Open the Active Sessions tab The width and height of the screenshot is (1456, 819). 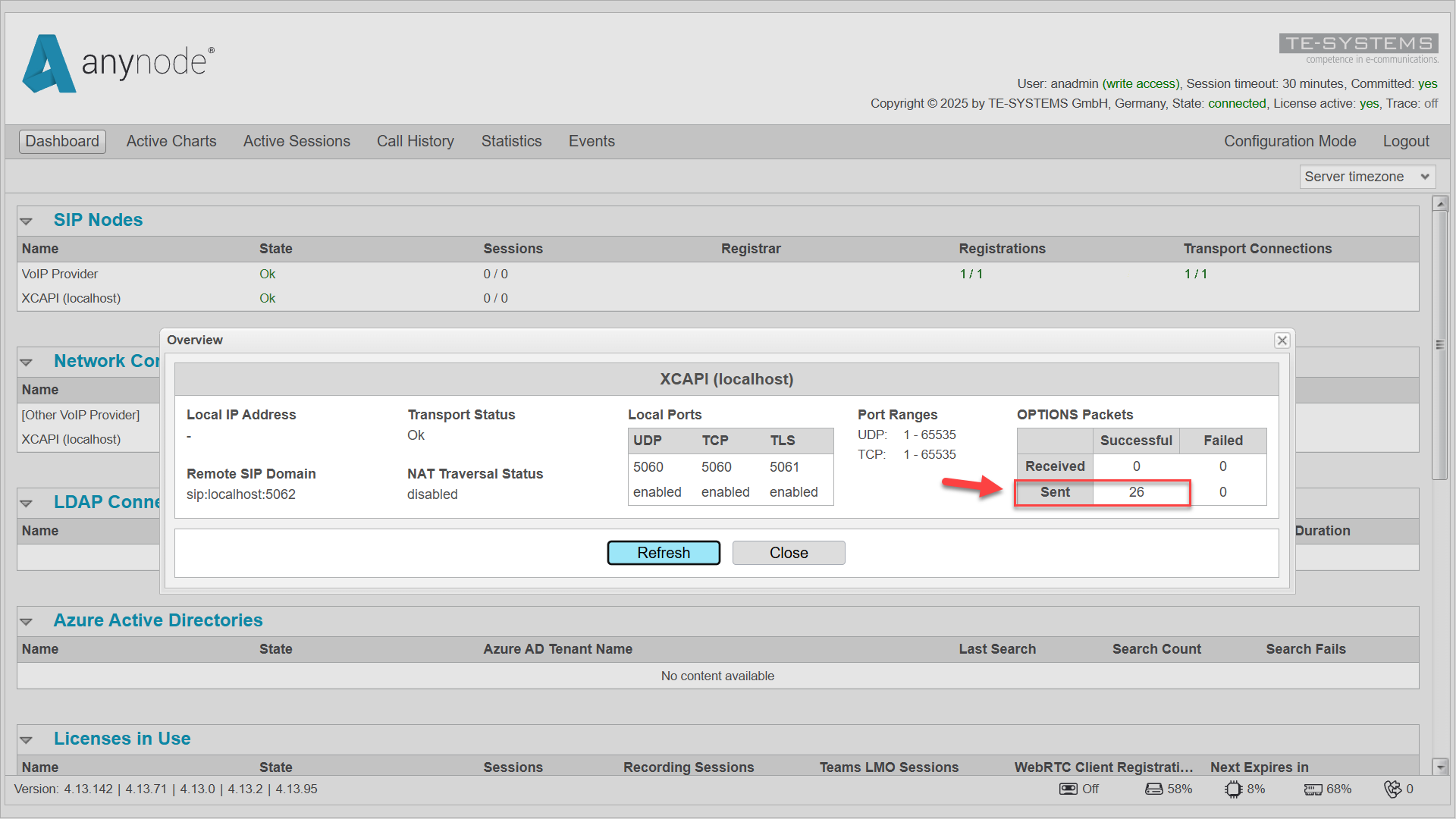click(x=297, y=142)
